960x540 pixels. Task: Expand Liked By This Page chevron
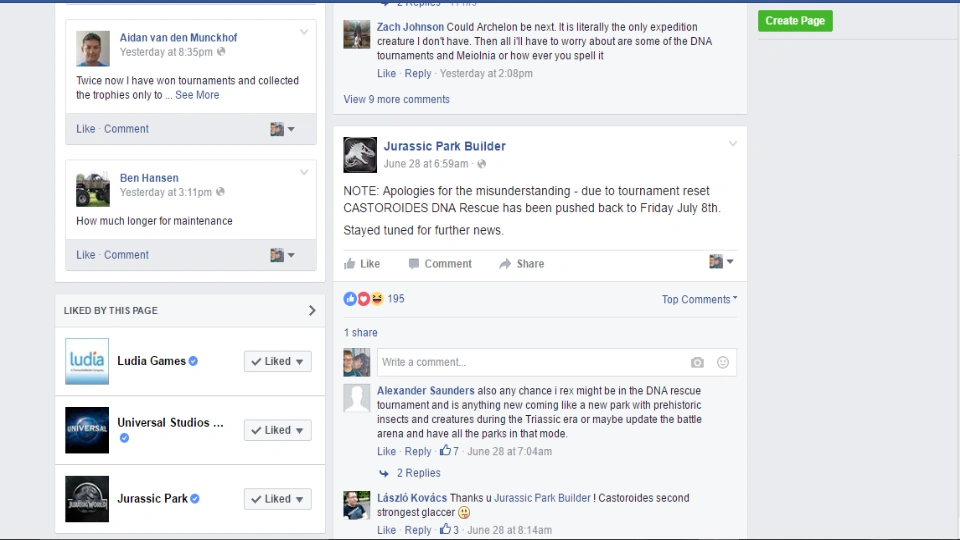pos(312,310)
